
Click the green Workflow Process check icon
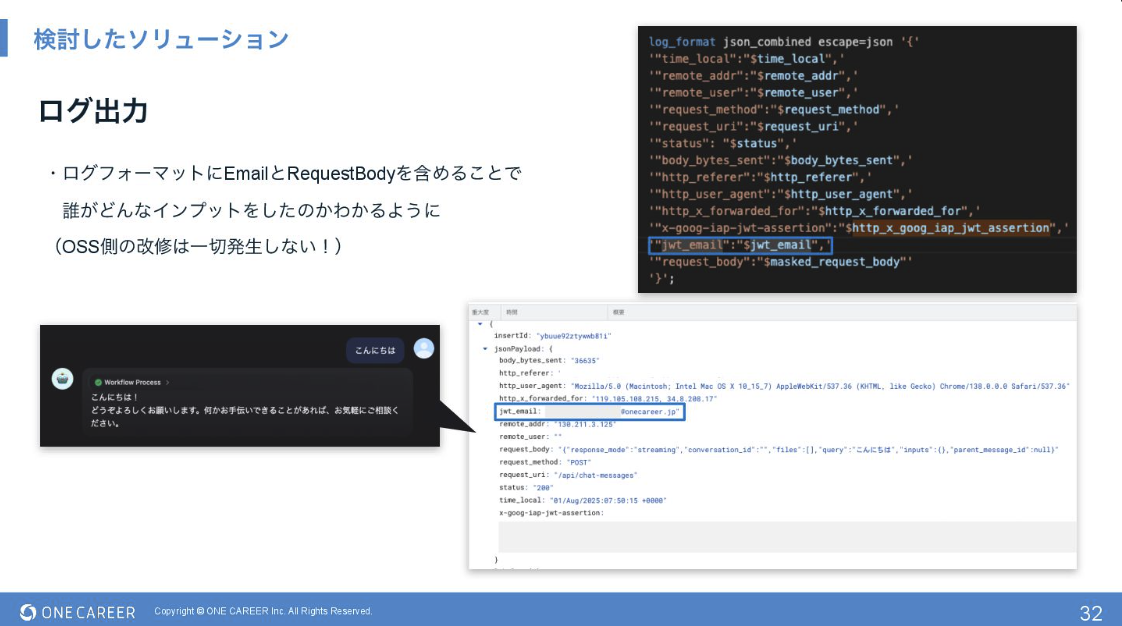(x=99, y=382)
